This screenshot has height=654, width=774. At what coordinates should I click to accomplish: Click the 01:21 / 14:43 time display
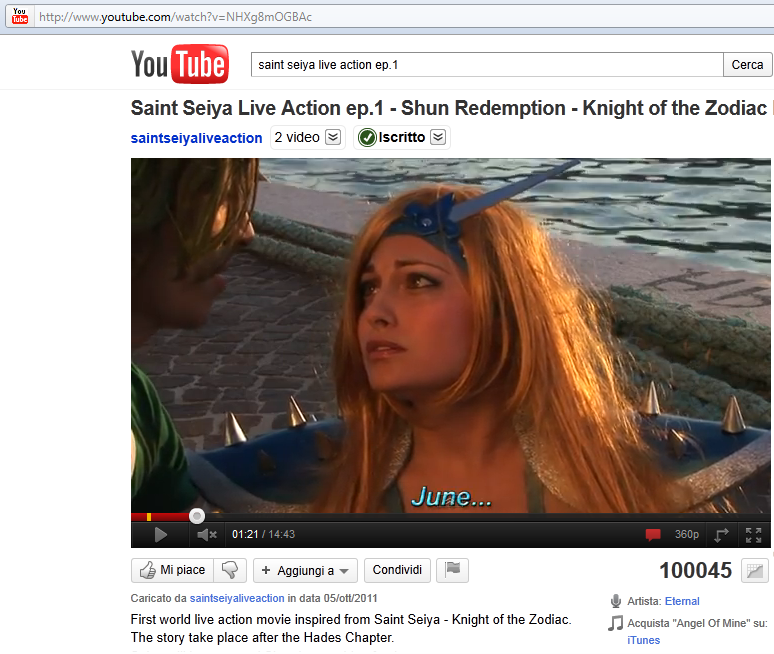coord(263,535)
